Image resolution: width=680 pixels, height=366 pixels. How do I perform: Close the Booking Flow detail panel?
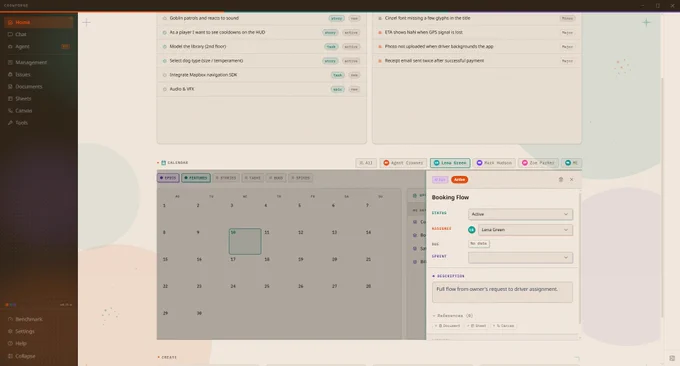(x=572, y=180)
